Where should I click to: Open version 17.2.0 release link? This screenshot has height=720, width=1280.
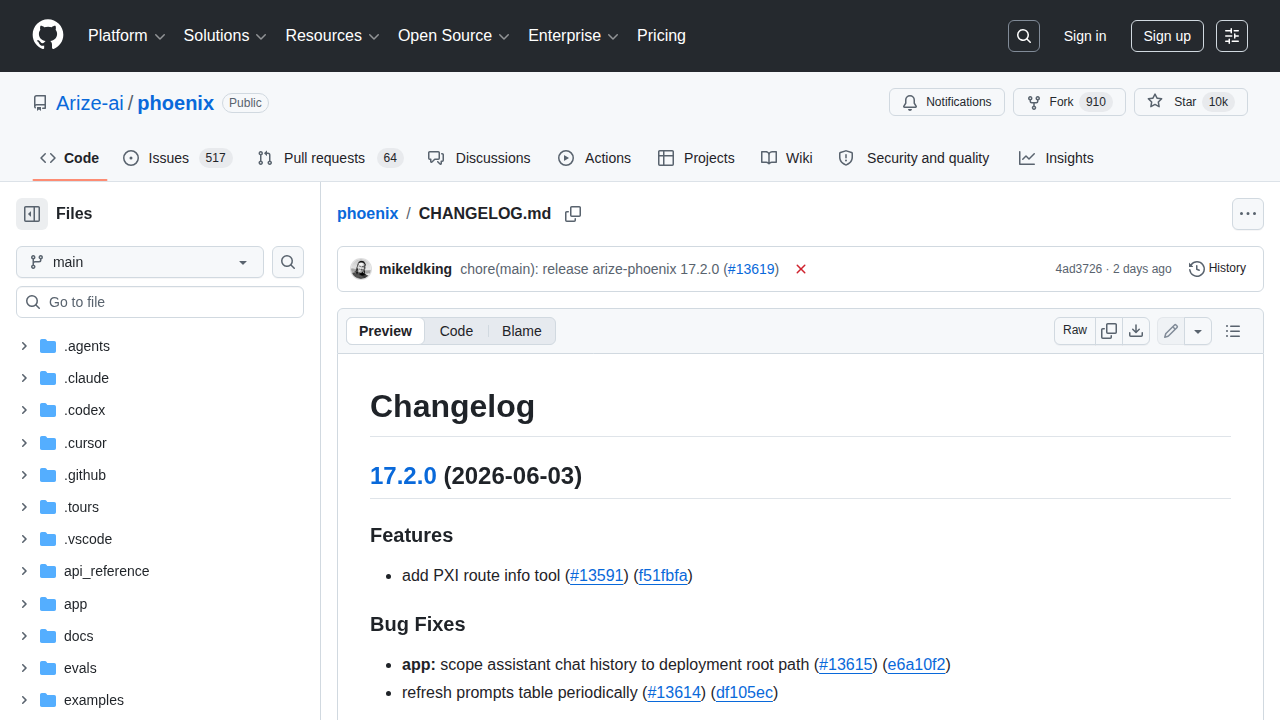[403, 476]
